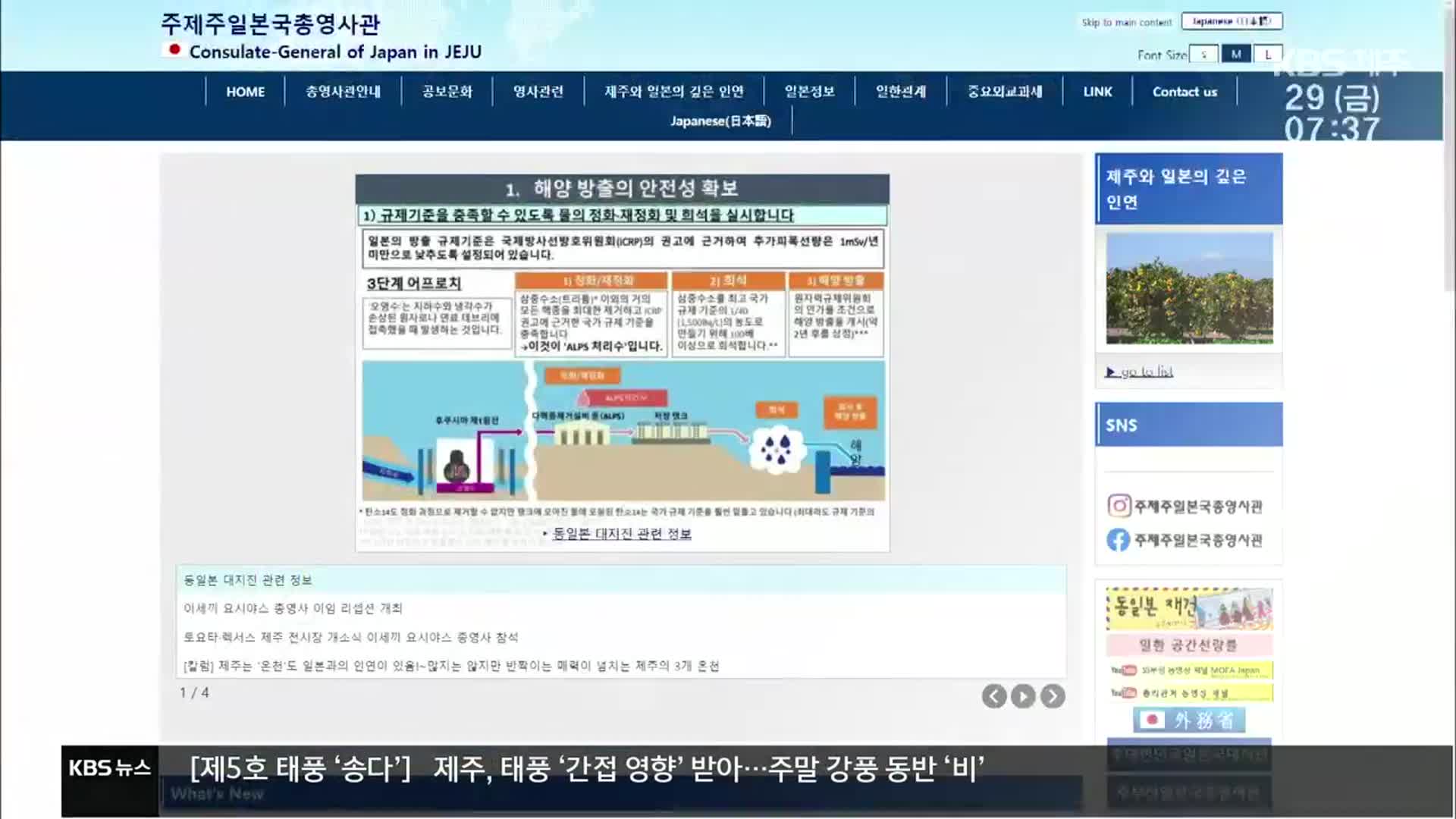This screenshot has width=1456, height=819.
Task: Open the 일한 공간선량률 banner
Action: (1189, 645)
